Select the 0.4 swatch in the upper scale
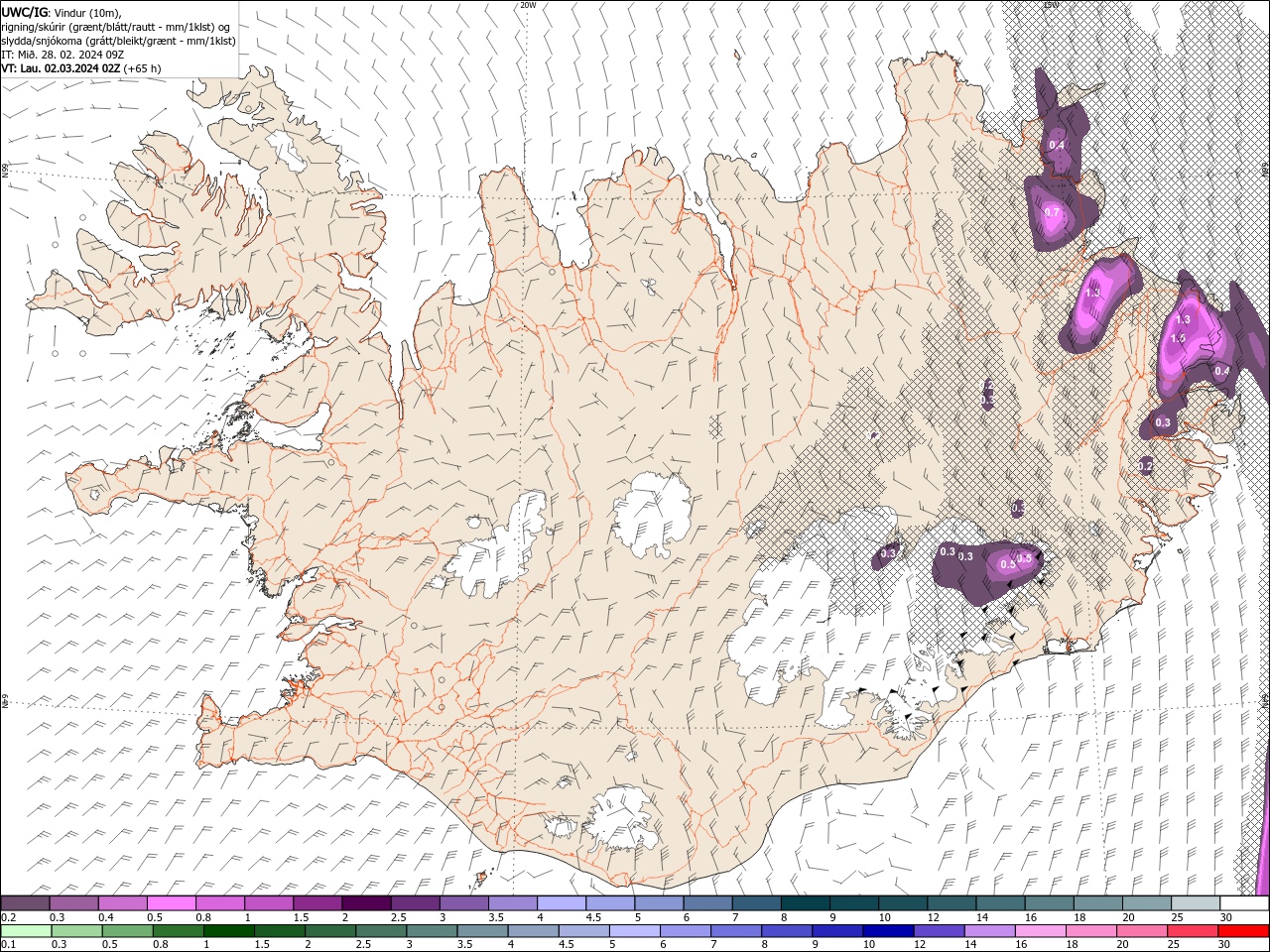 coord(122,902)
